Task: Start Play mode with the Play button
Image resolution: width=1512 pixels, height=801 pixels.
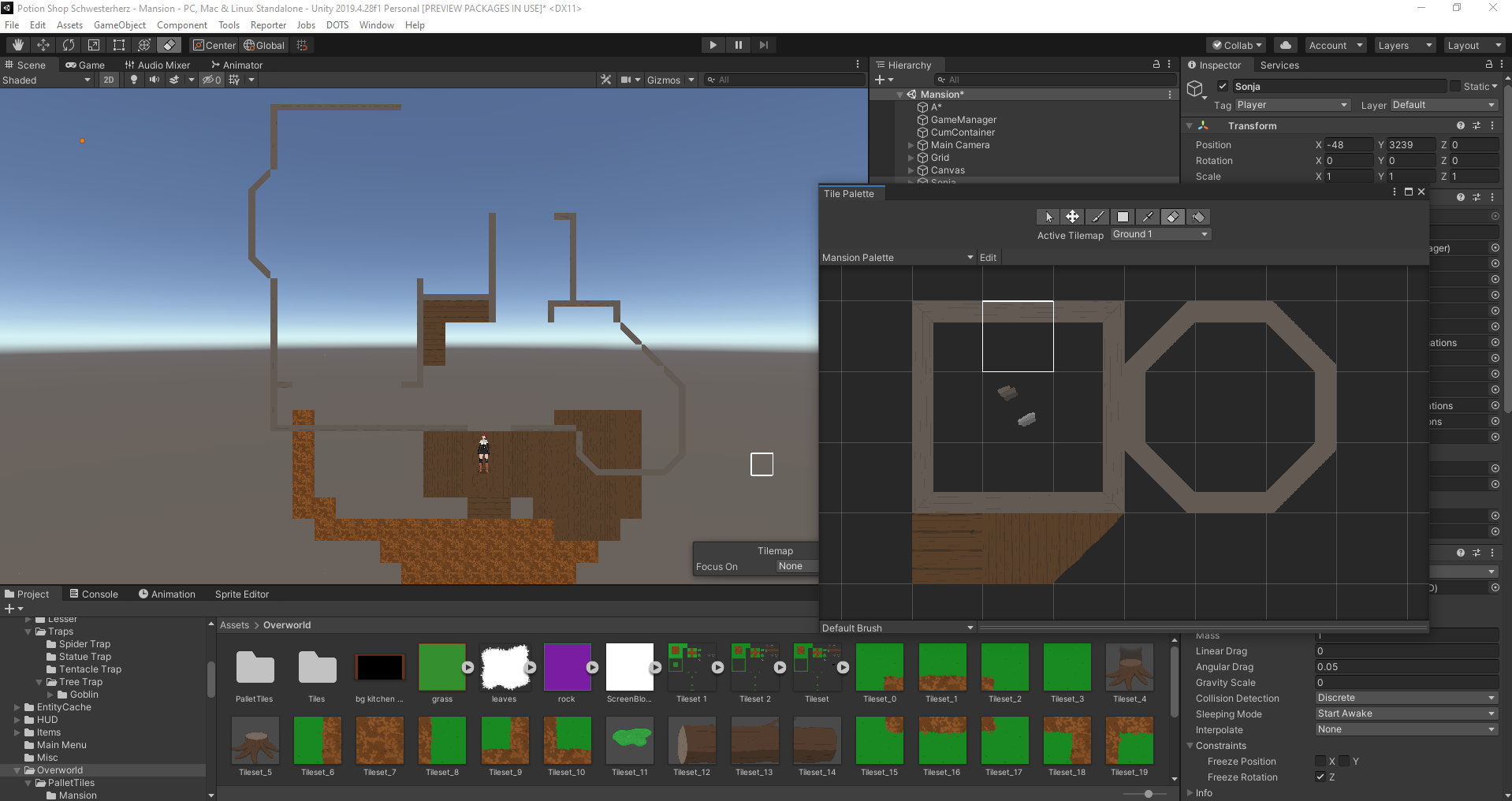Action: (x=713, y=45)
